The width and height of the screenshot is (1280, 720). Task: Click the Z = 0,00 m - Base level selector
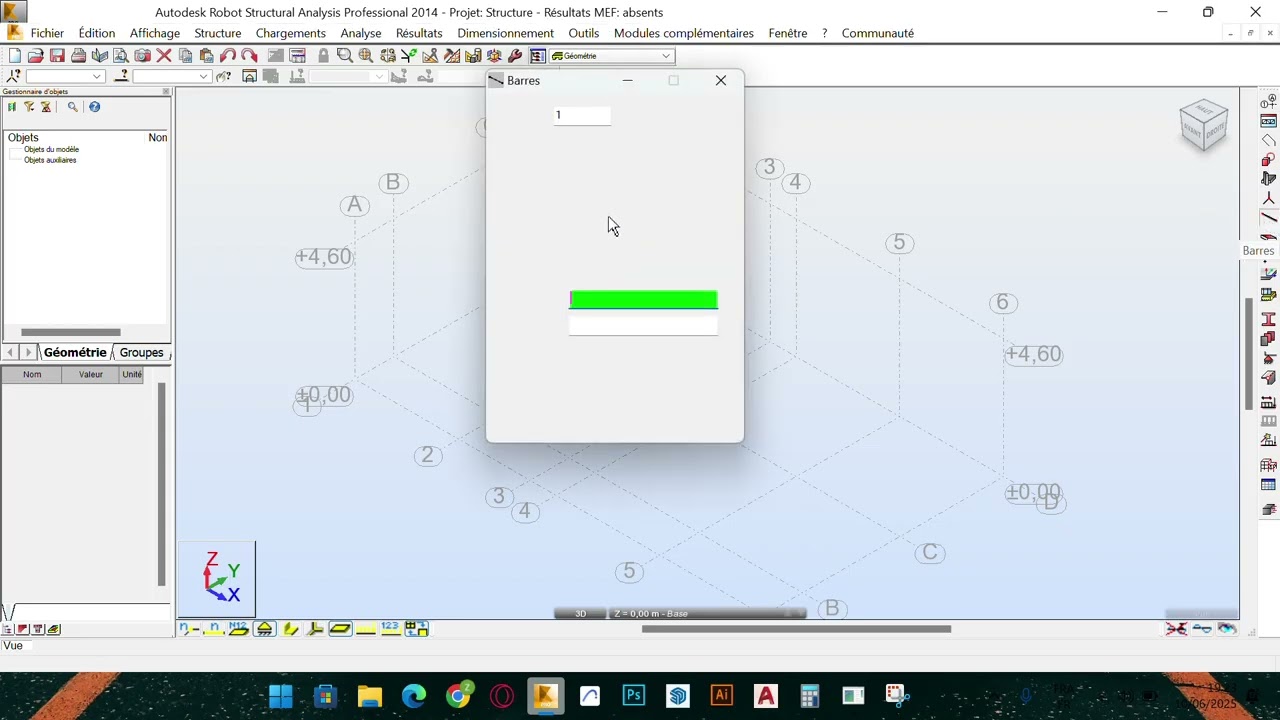tap(707, 613)
